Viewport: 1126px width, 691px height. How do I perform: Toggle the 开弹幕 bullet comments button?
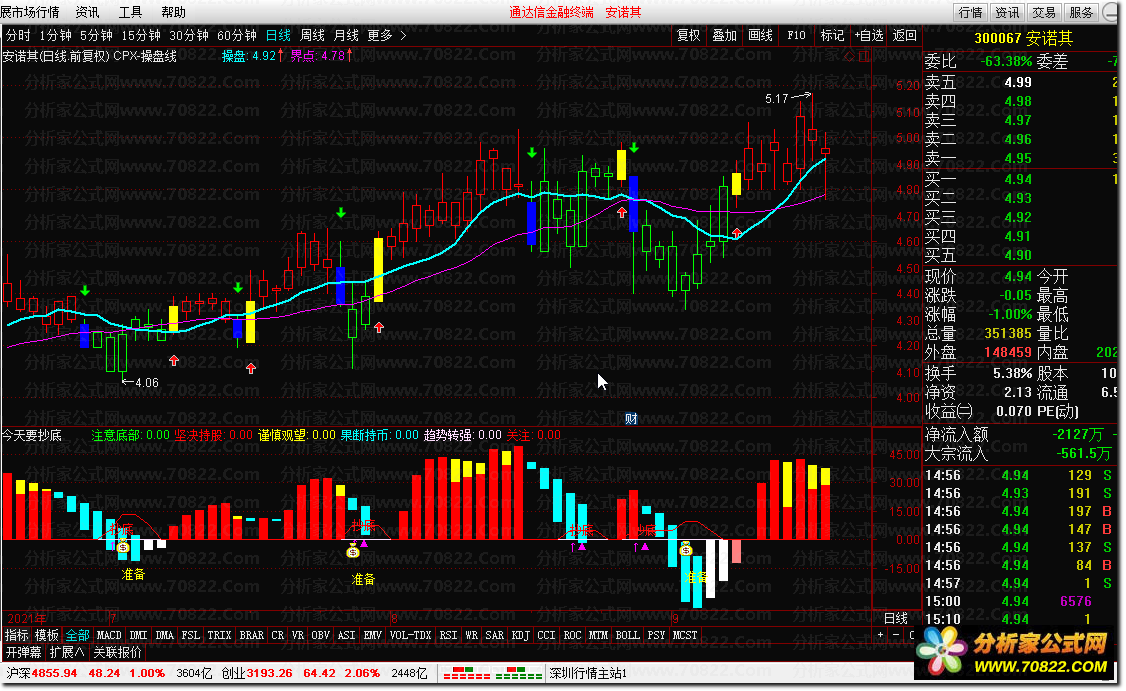pos(24,652)
